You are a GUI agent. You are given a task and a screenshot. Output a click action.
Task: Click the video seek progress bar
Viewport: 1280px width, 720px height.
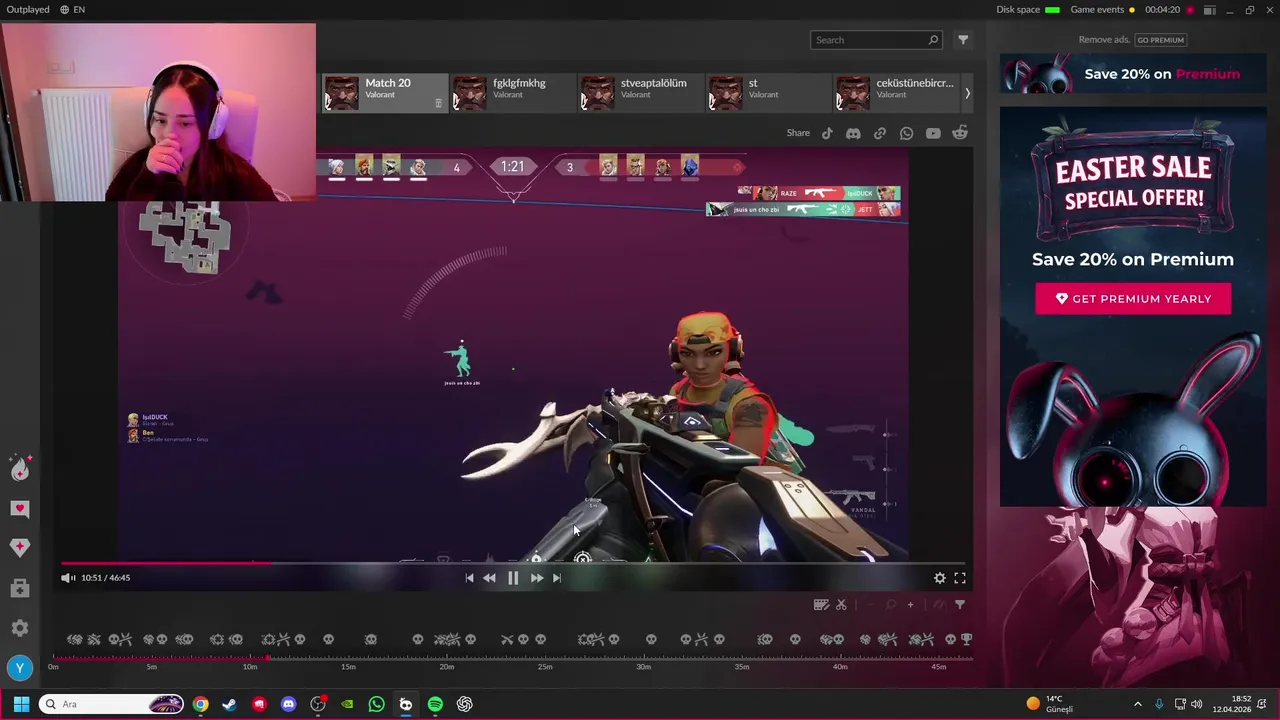pyautogui.click(x=513, y=563)
